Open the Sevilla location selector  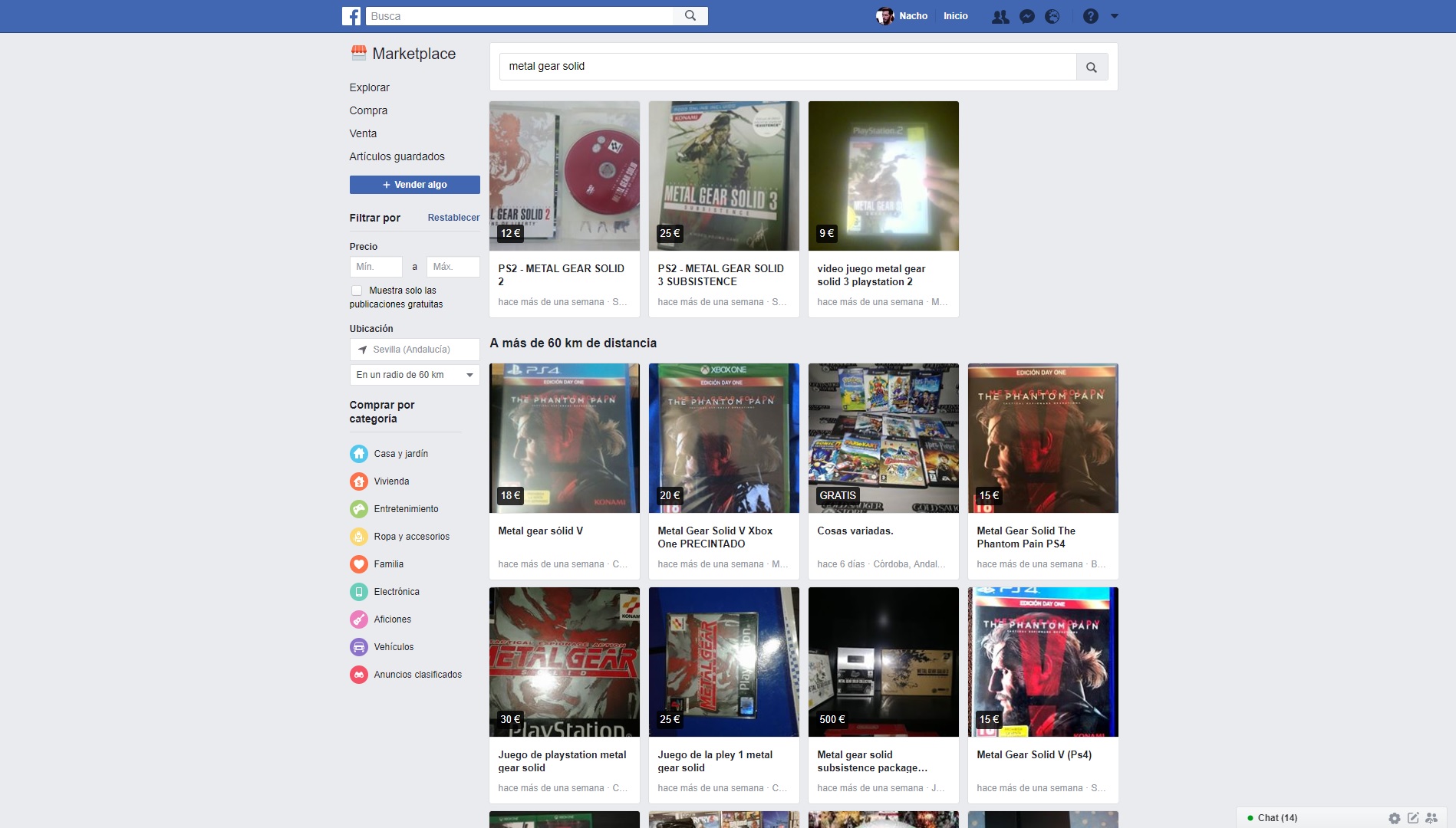point(414,350)
